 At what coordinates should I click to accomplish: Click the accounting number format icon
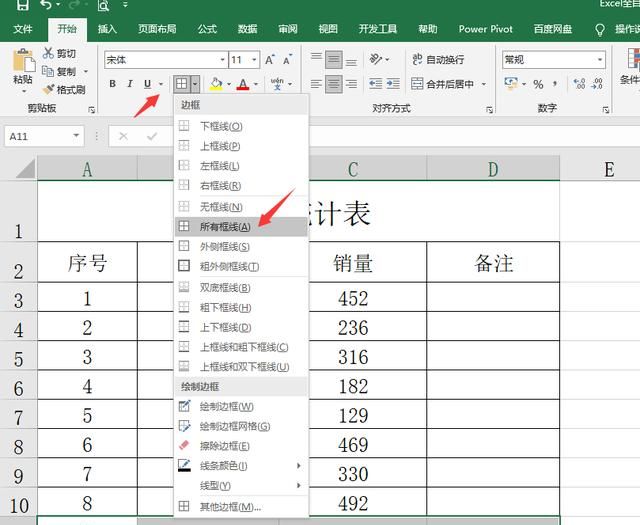(511, 84)
